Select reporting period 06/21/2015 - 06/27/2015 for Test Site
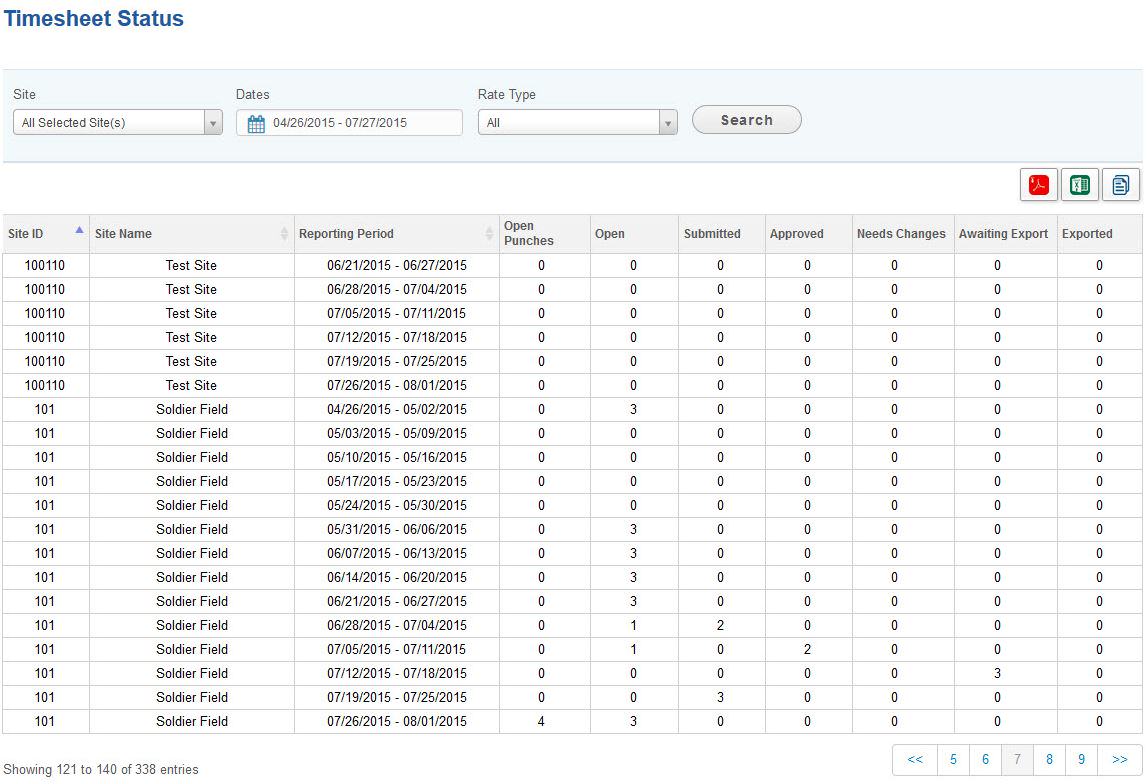The image size is (1147, 784). 396,265
